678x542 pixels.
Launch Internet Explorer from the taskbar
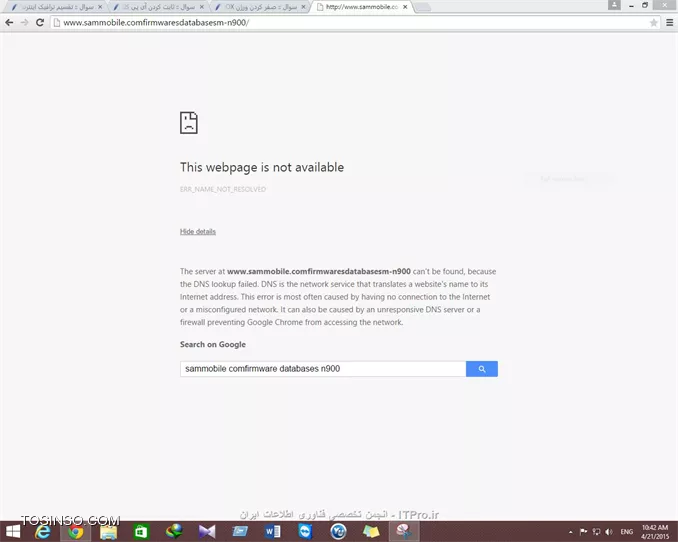tap(42, 531)
